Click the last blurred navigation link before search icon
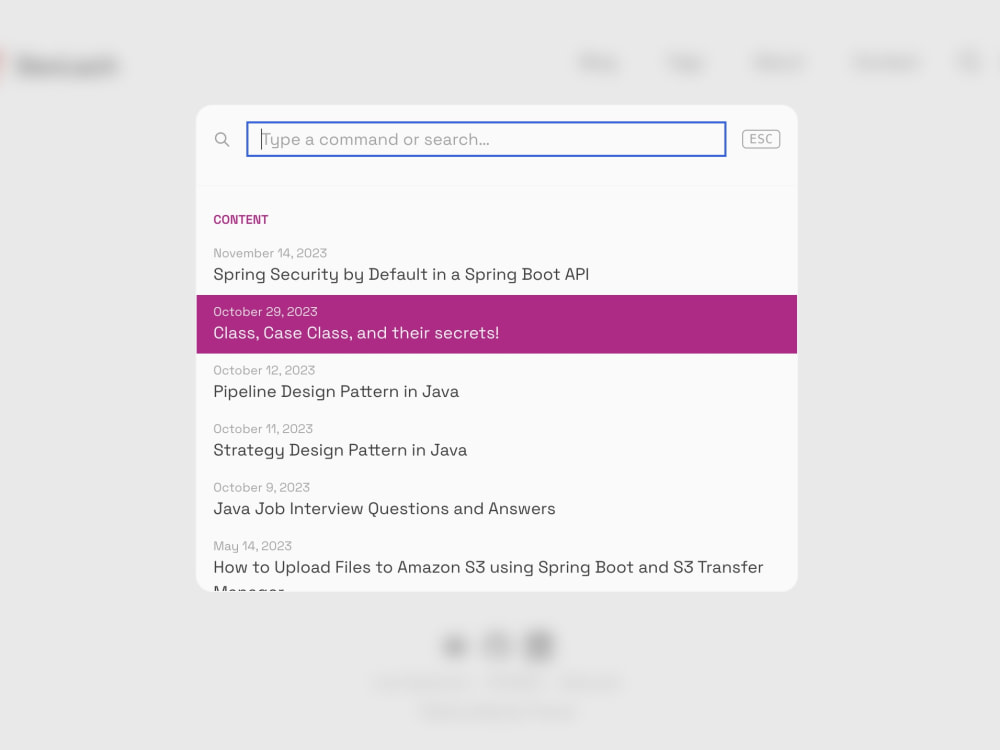This screenshot has width=1000, height=750. [x=886, y=62]
